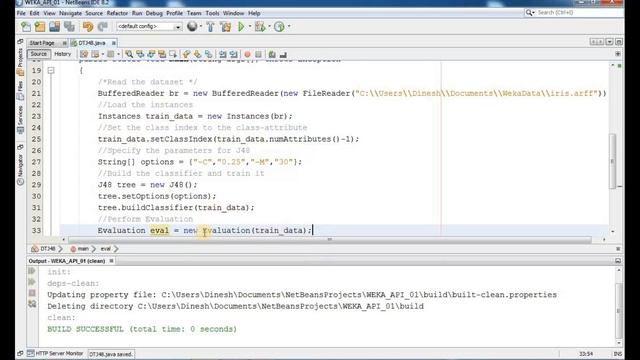Collapse the code fold at line 19
The width and height of the screenshot is (640, 360).
51,71
